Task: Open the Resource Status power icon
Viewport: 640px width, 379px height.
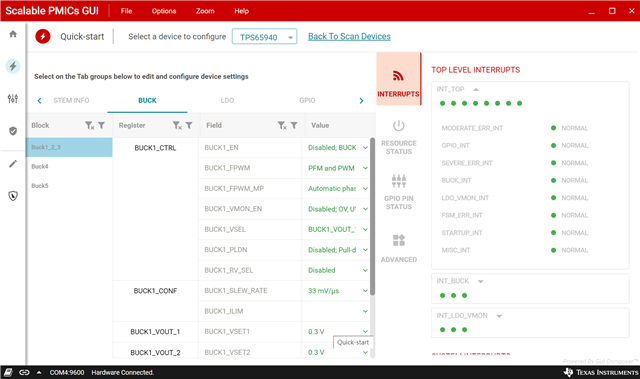Action: [x=399, y=126]
